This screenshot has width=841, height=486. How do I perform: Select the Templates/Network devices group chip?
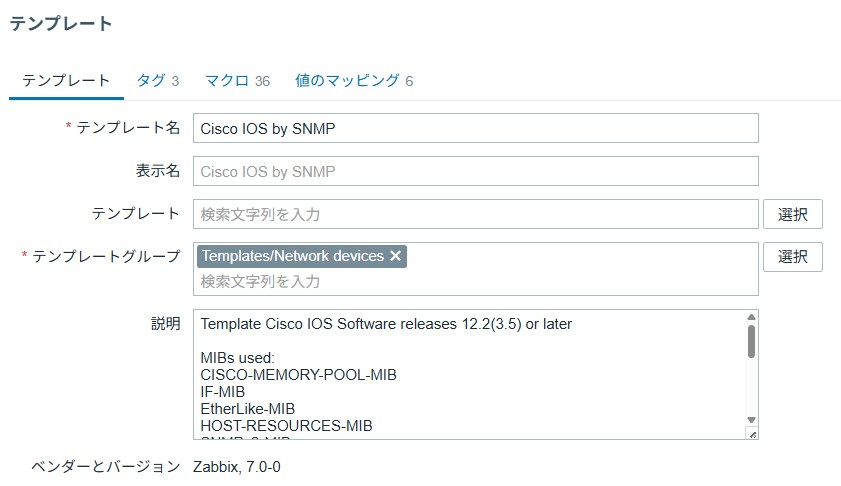pyautogui.click(x=292, y=257)
